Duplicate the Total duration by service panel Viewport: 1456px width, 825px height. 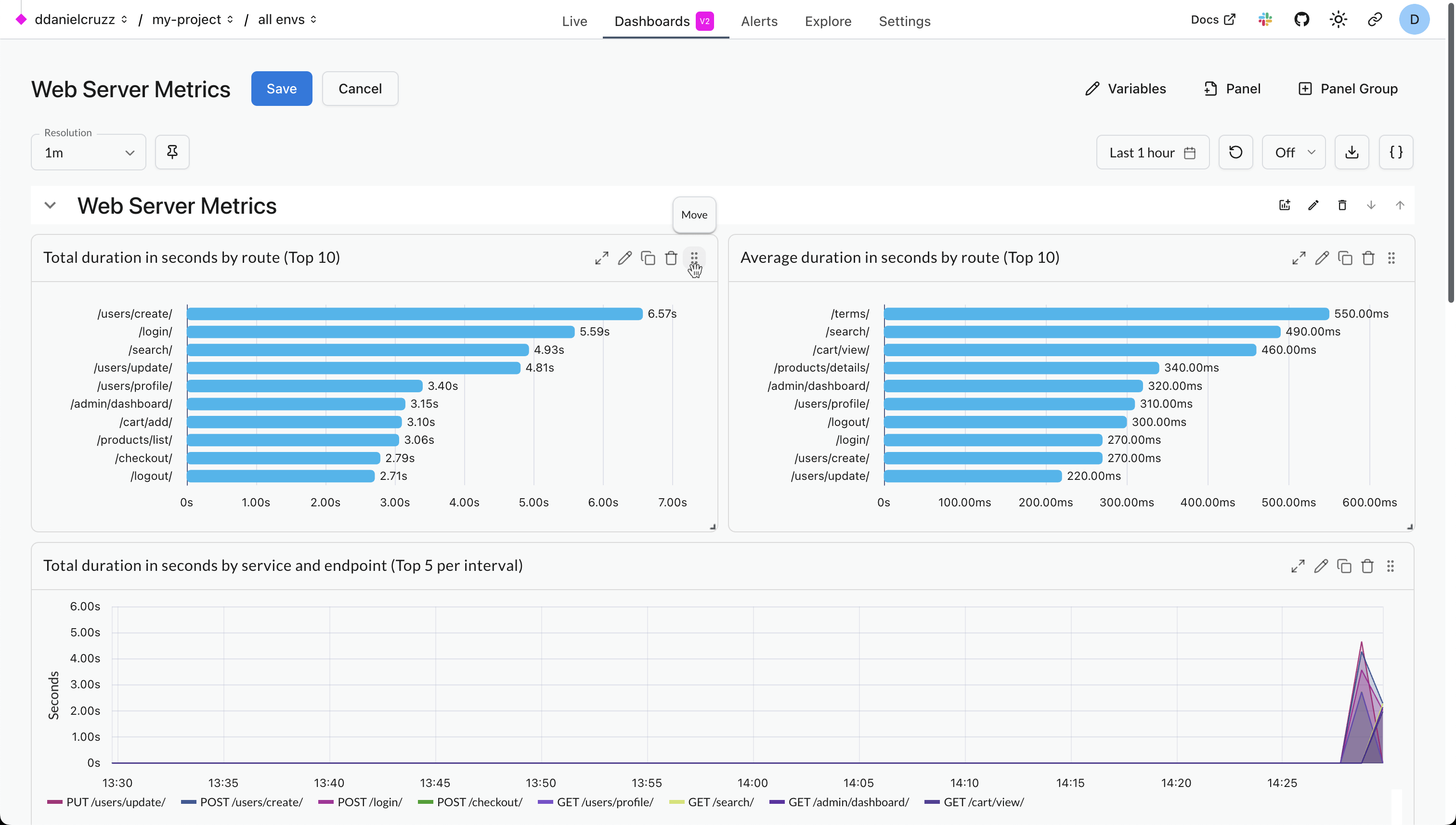1344,566
